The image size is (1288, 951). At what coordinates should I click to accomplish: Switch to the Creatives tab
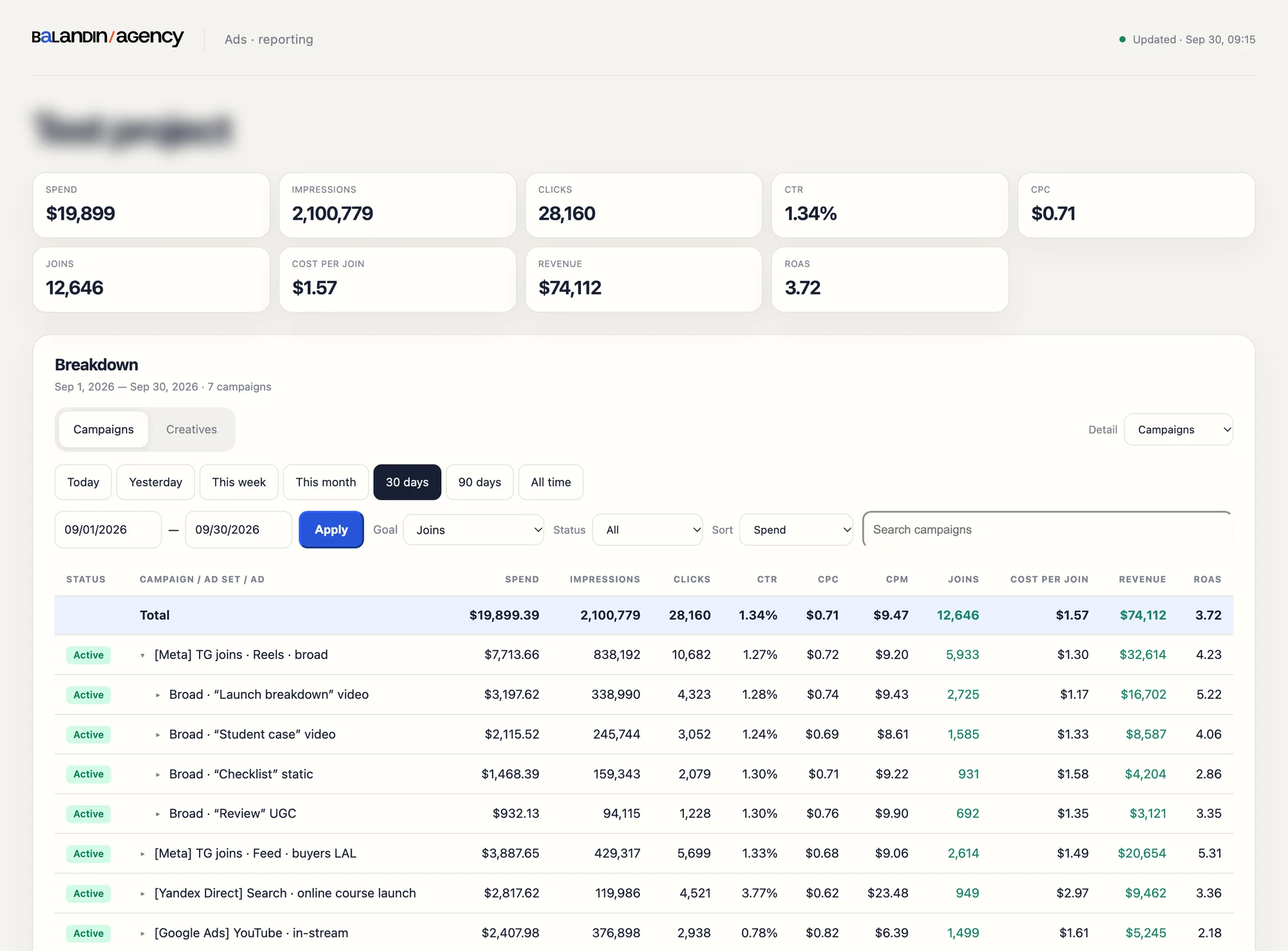pos(191,430)
